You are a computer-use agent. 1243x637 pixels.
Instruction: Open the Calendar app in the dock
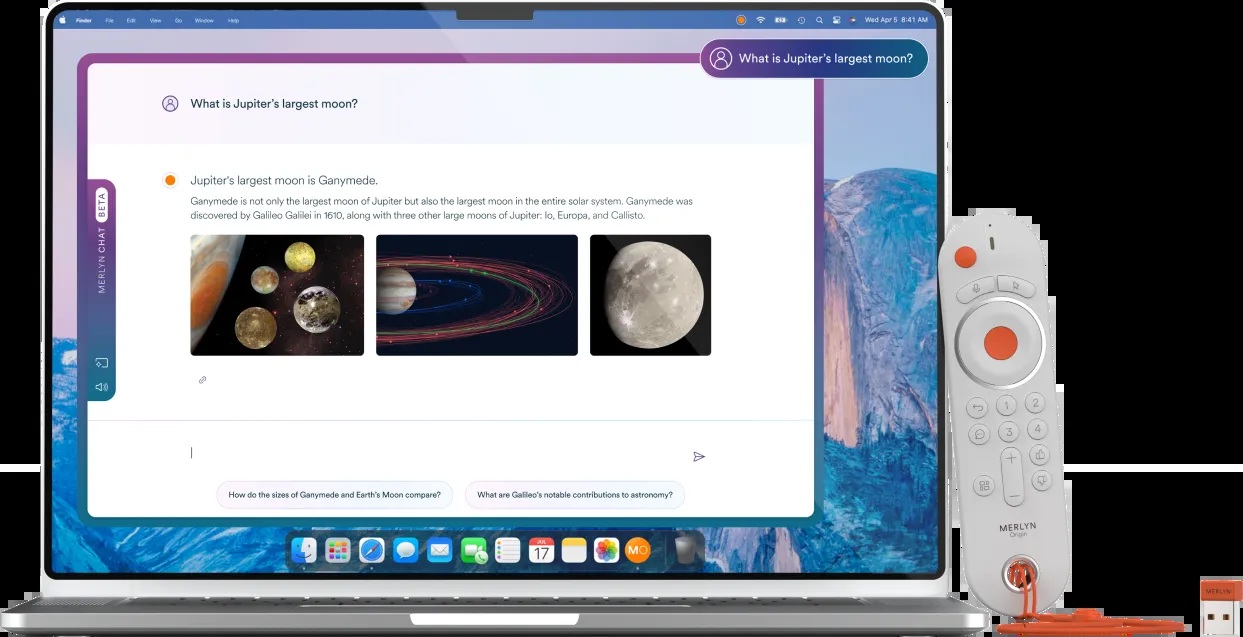(x=542, y=549)
